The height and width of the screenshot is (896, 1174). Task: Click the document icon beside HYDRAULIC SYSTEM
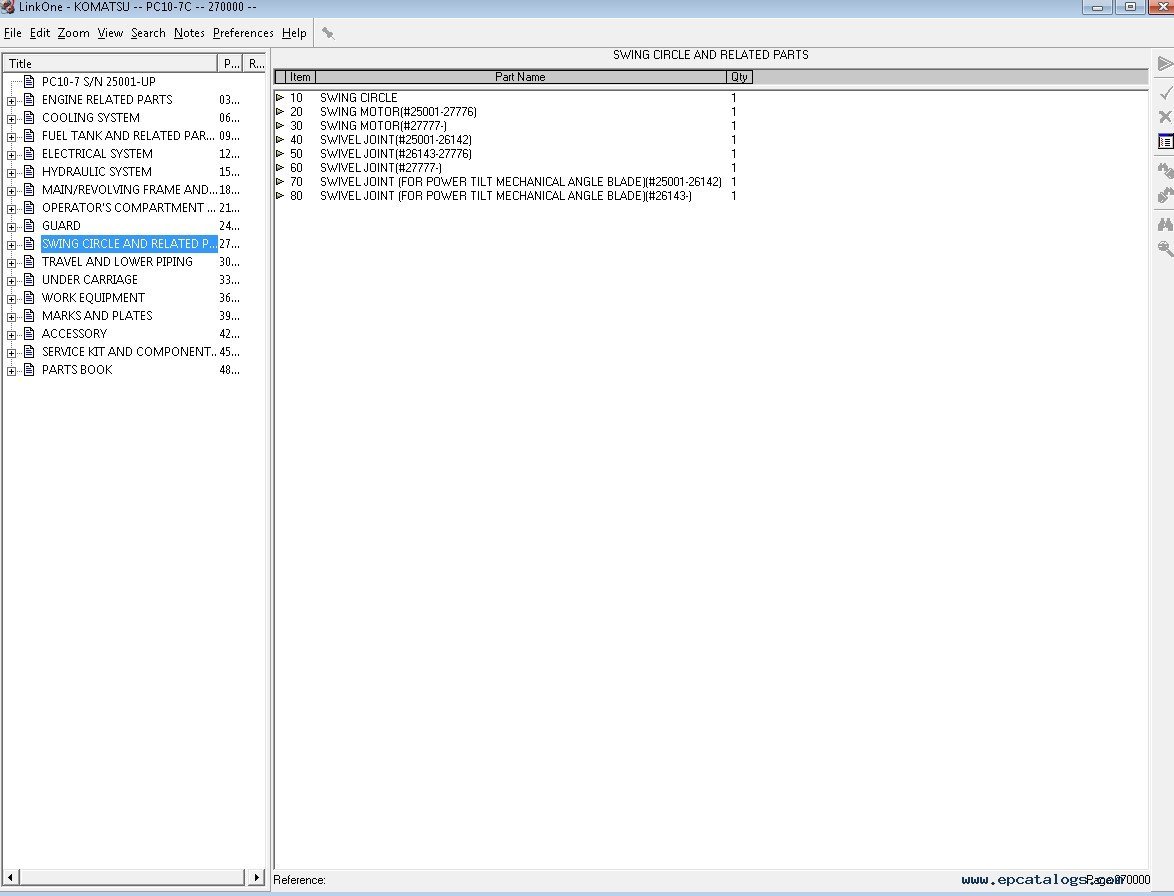click(29, 172)
